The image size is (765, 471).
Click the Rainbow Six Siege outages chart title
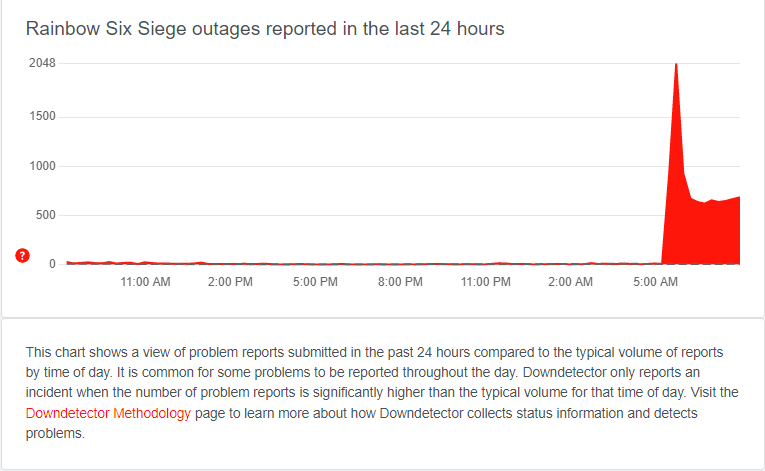265,28
